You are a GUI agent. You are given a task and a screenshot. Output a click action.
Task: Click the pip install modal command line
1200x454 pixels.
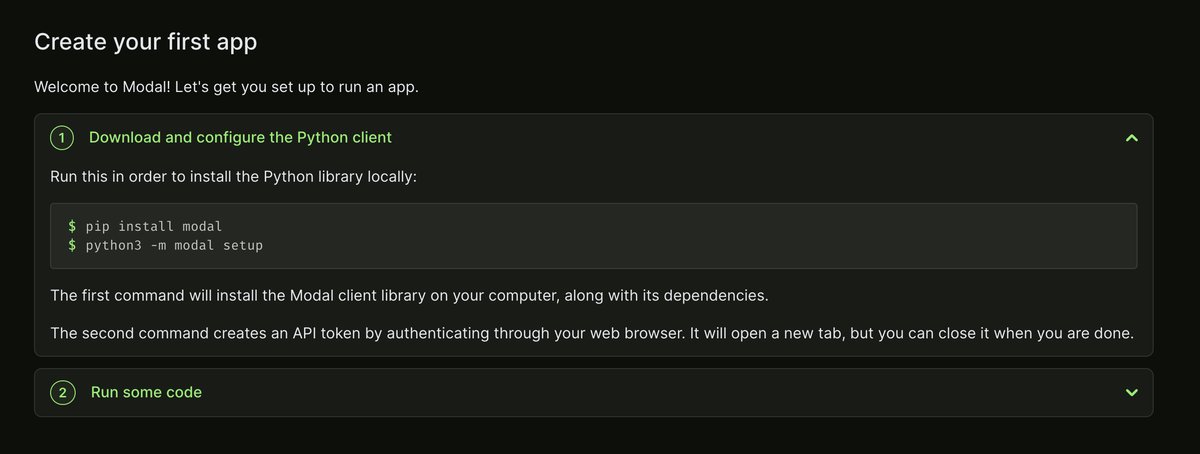(145, 226)
